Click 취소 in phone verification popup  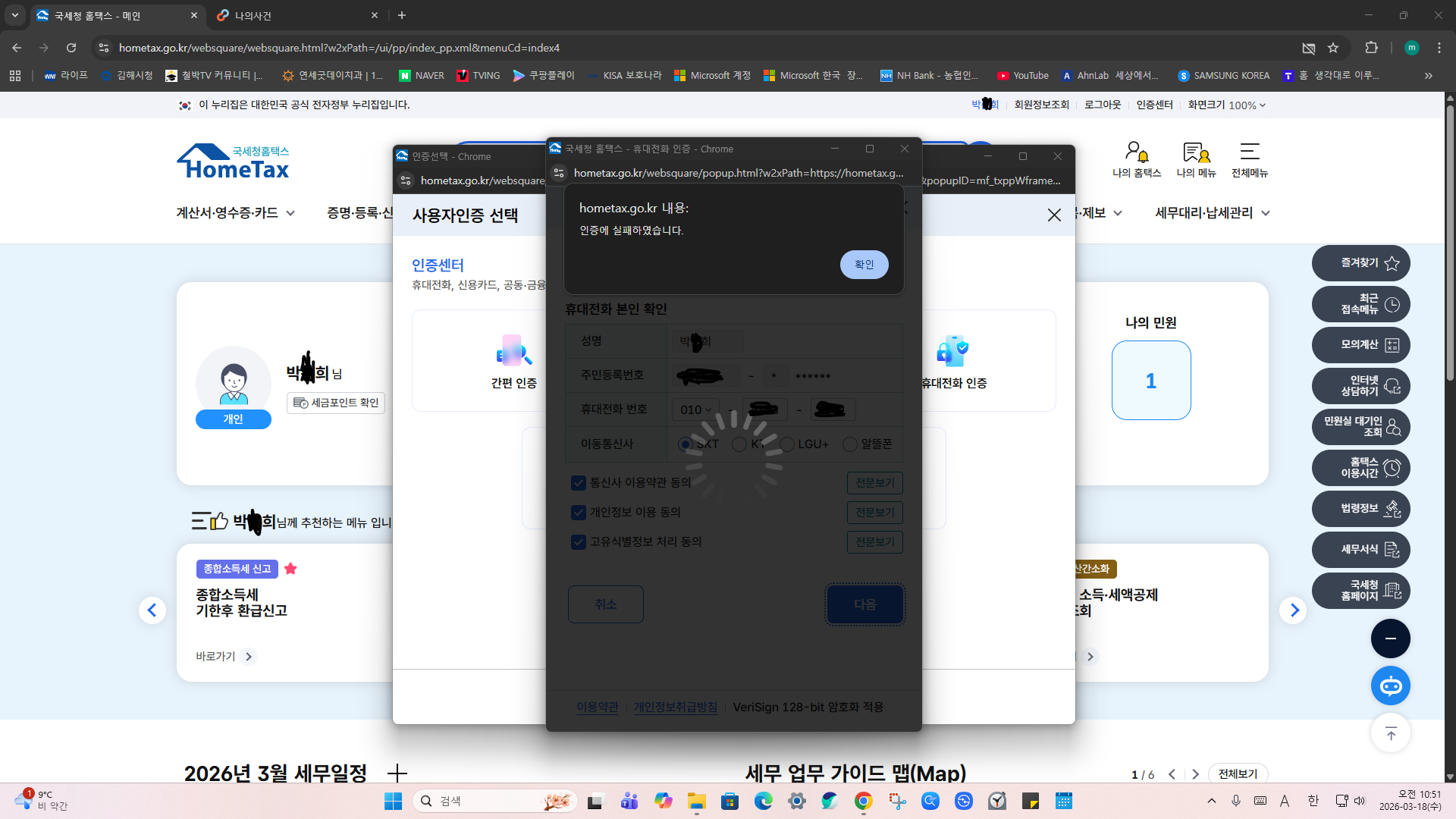[x=606, y=604]
